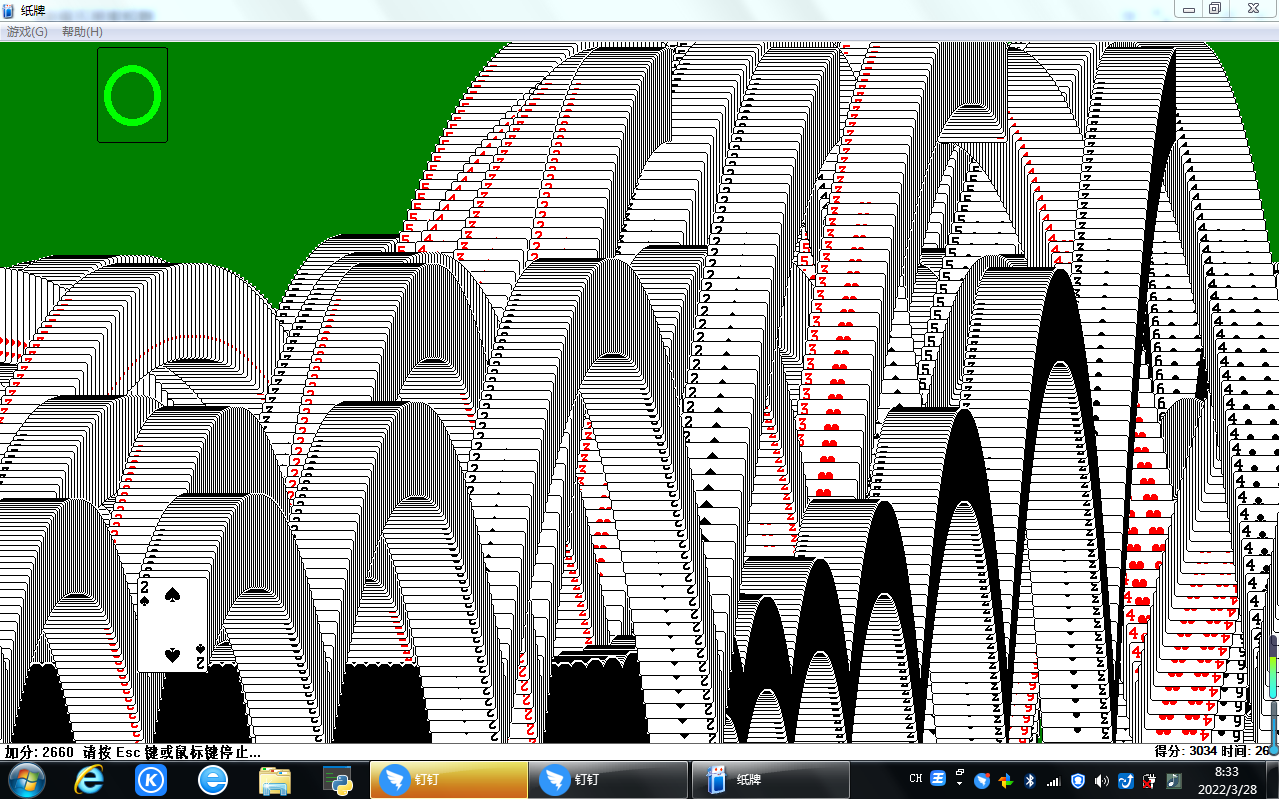
Task: Open the volume speaker tray icon
Action: (1101, 780)
